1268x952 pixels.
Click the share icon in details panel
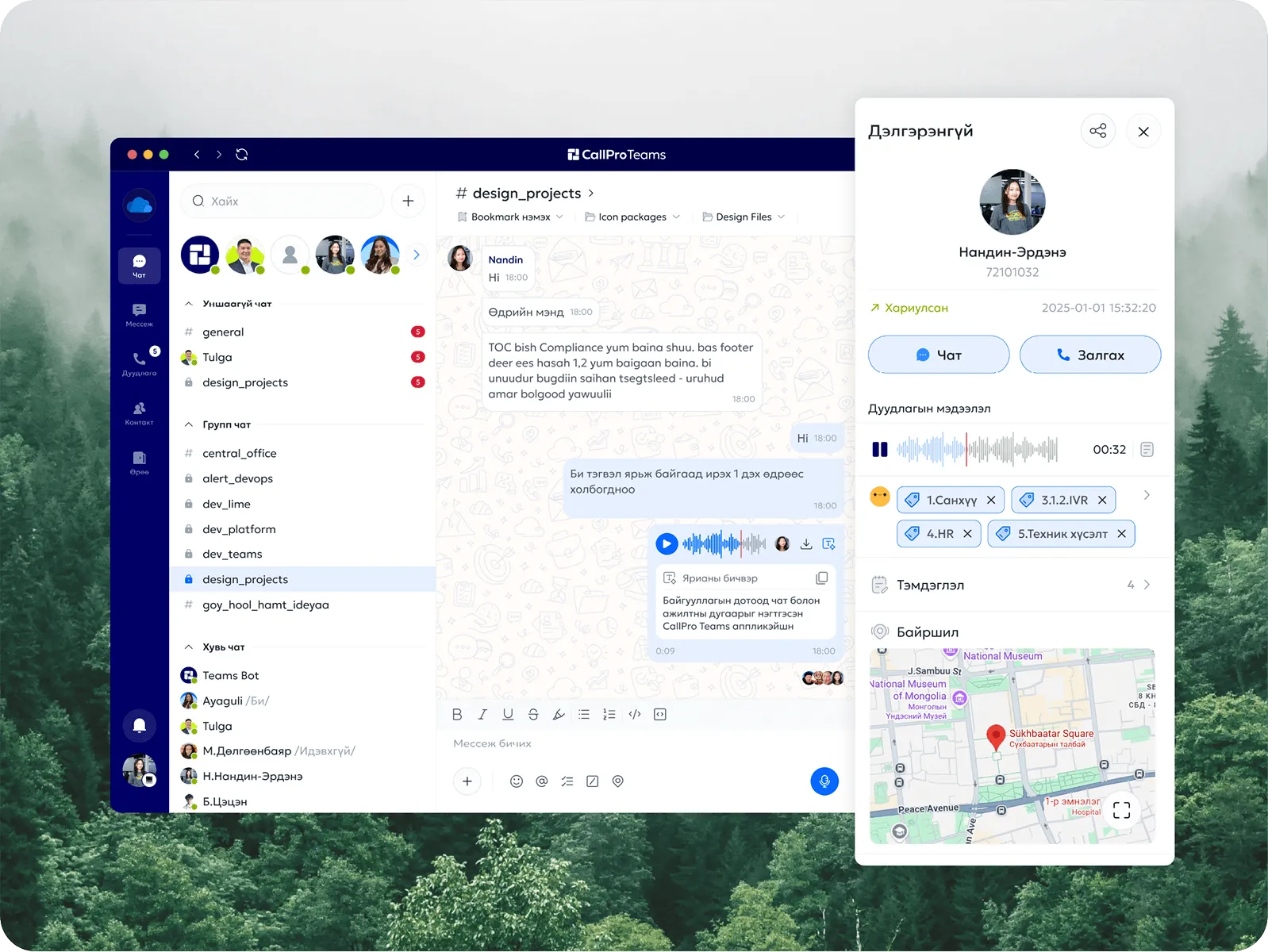(x=1097, y=131)
